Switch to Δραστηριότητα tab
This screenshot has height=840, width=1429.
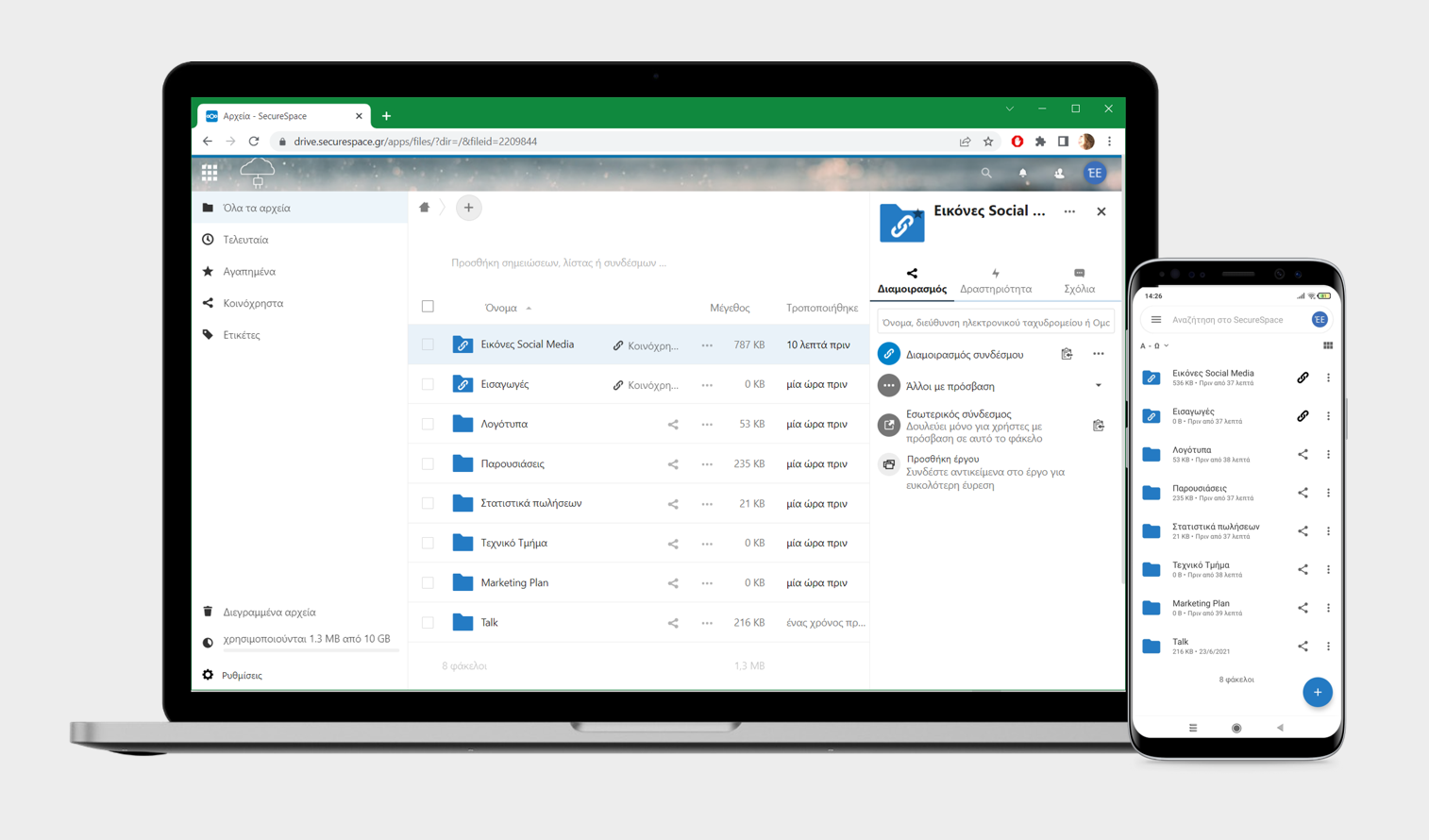point(996,281)
